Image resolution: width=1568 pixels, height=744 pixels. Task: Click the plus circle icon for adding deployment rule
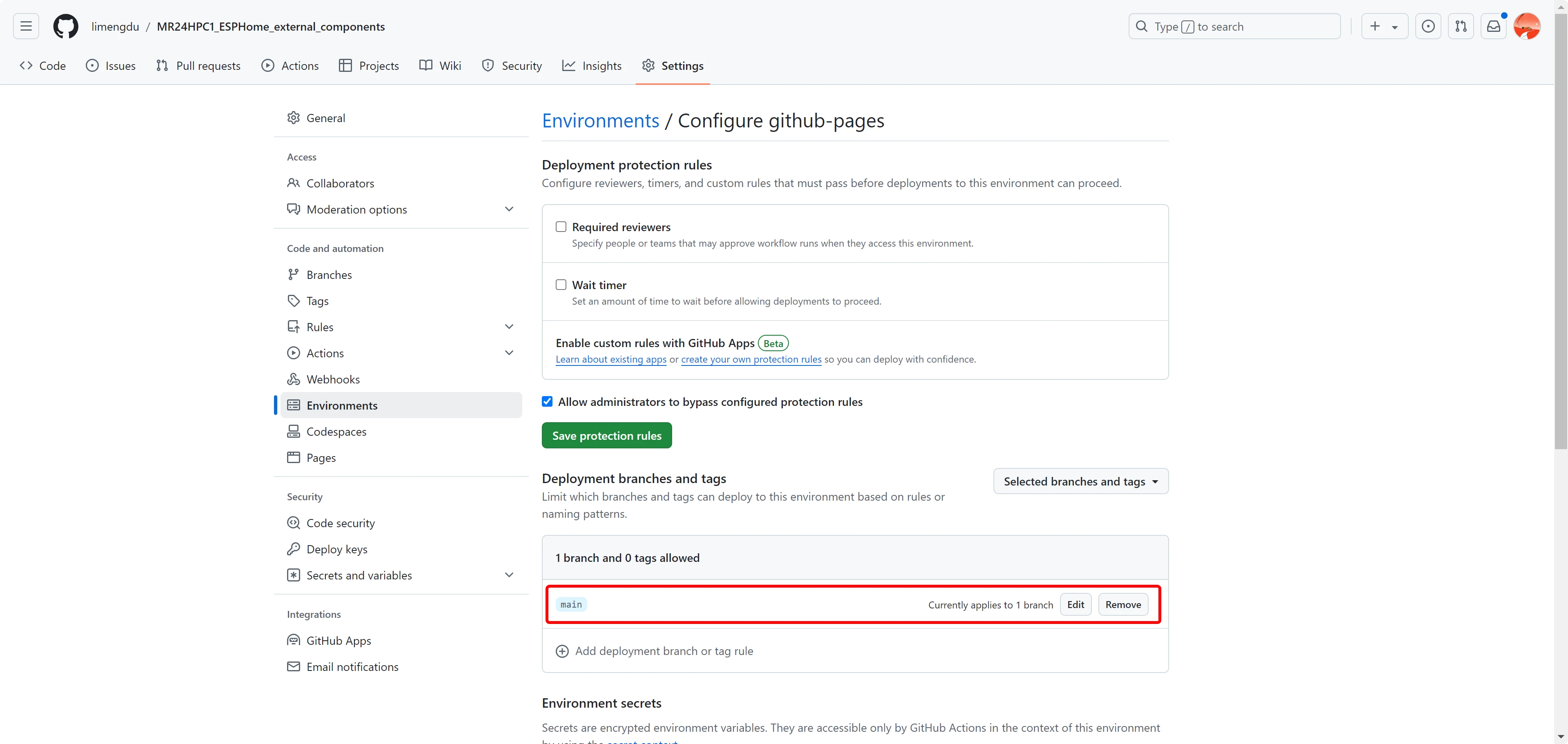coord(562,651)
